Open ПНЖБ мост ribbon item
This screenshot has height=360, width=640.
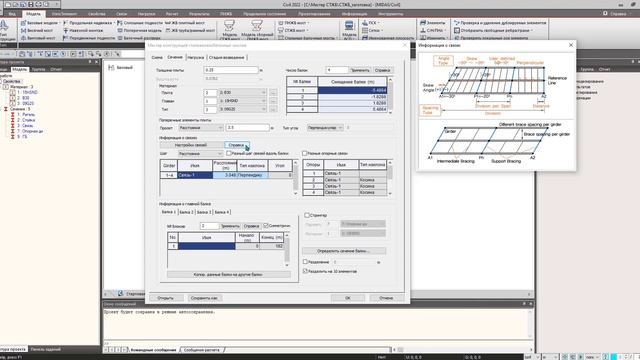pos(294,23)
